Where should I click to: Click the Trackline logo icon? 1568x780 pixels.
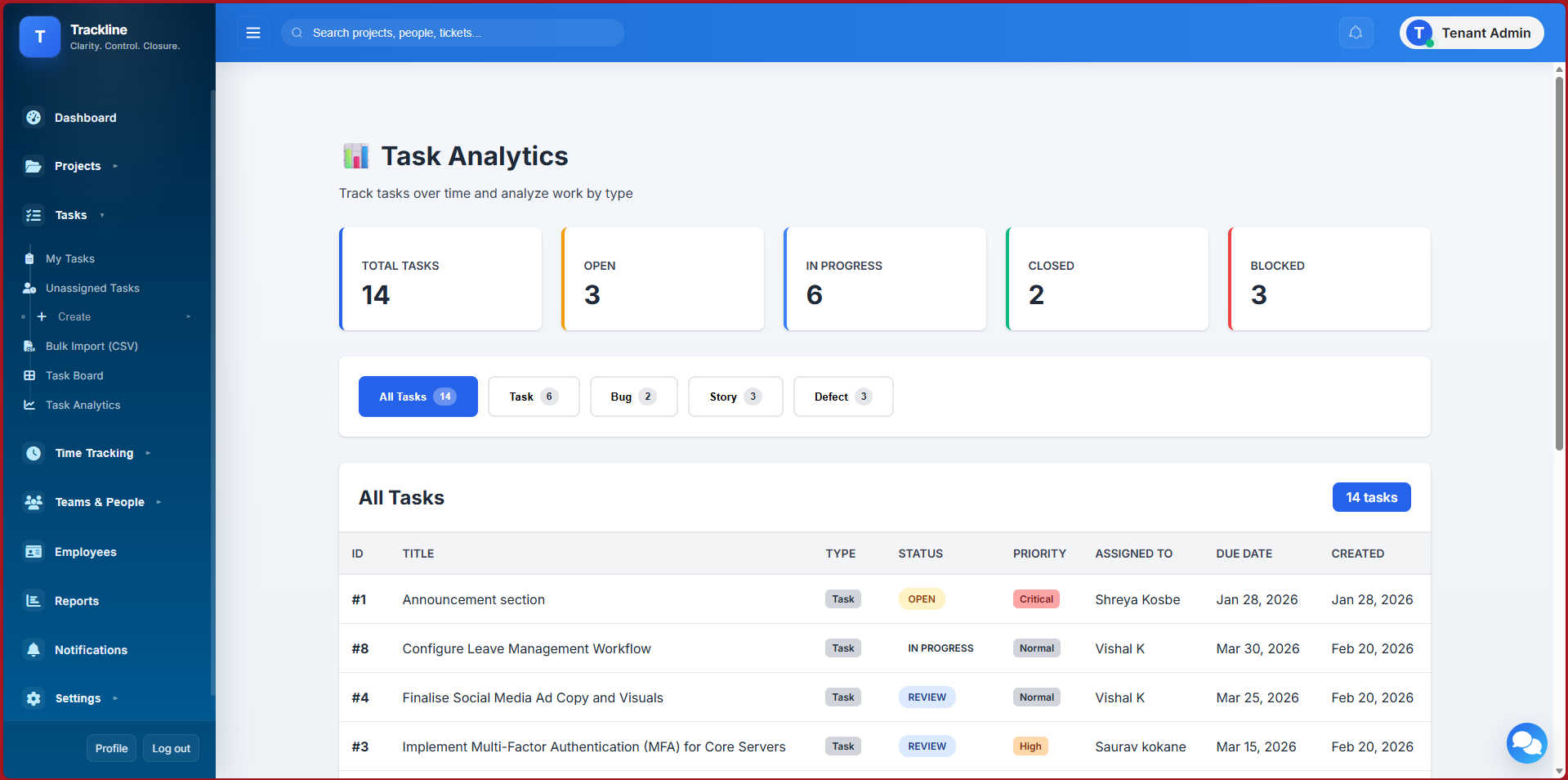pyautogui.click(x=40, y=37)
